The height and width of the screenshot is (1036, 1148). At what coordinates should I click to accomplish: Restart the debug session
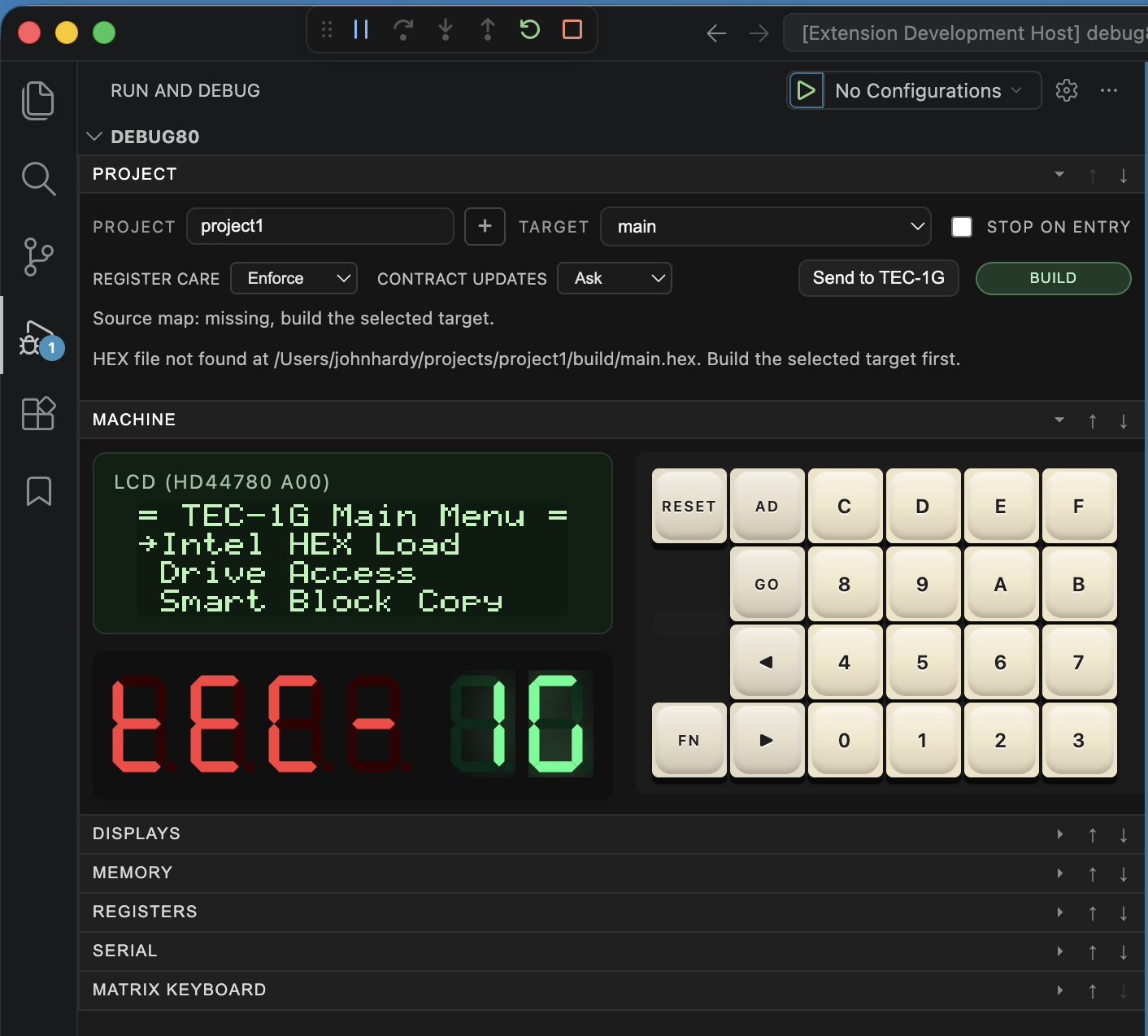[x=530, y=30]
